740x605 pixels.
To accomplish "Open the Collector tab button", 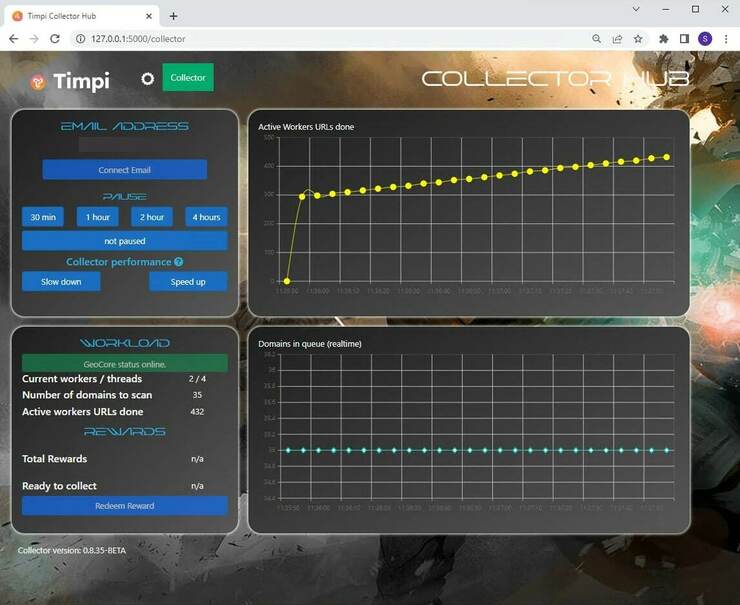I will [188, 77].
